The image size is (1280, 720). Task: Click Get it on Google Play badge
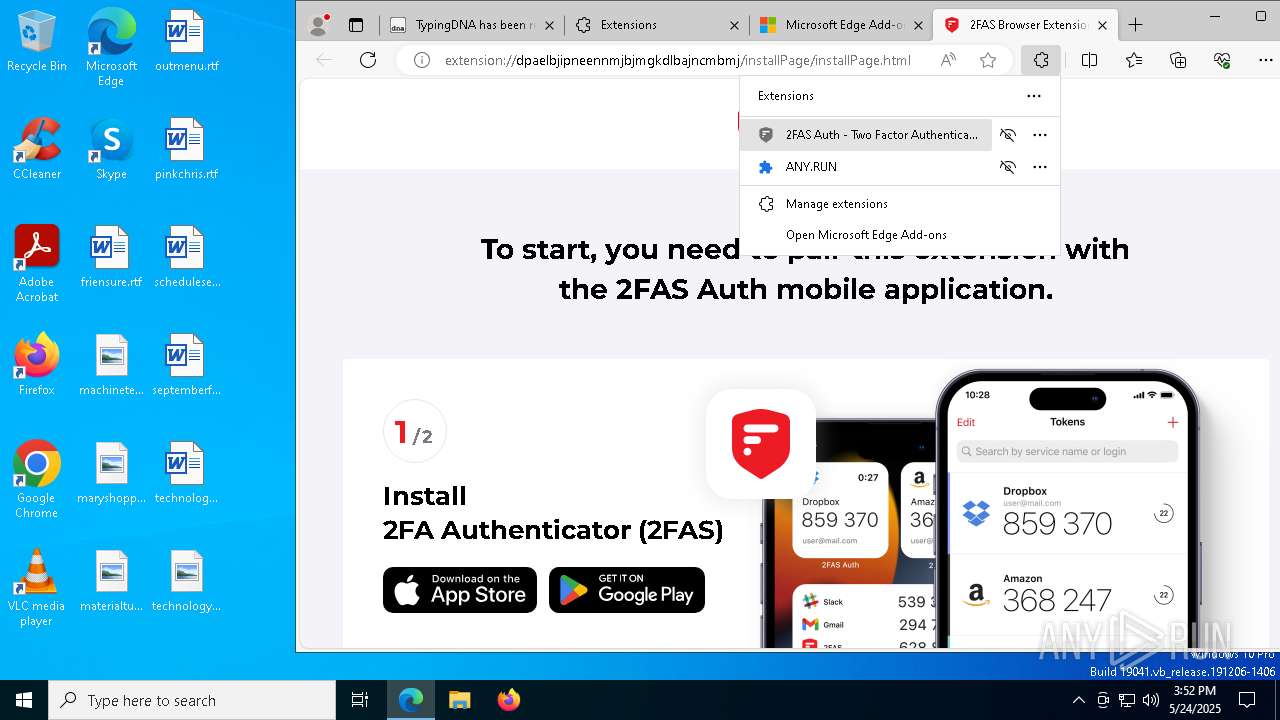point(627,590)
